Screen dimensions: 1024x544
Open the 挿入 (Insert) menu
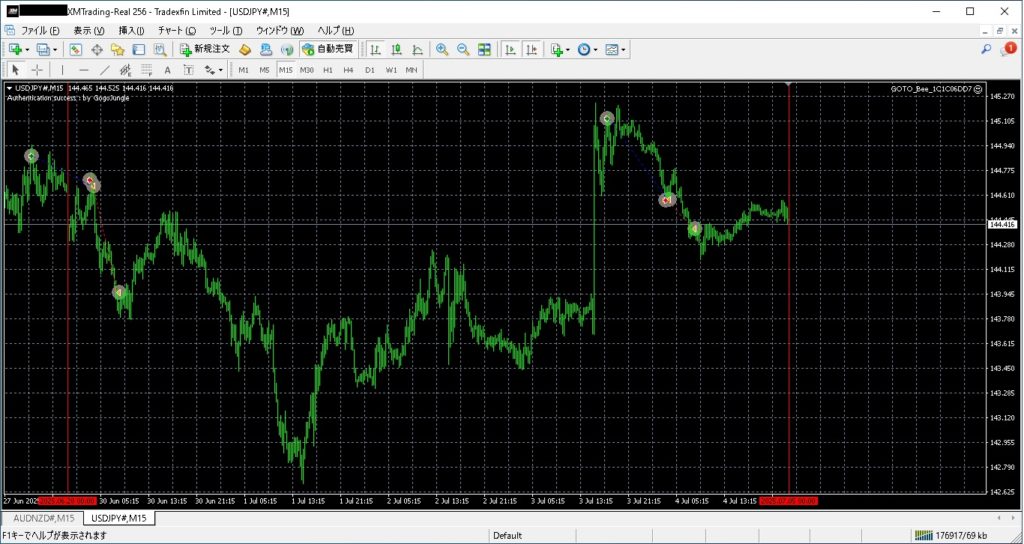tap(131, 30)
